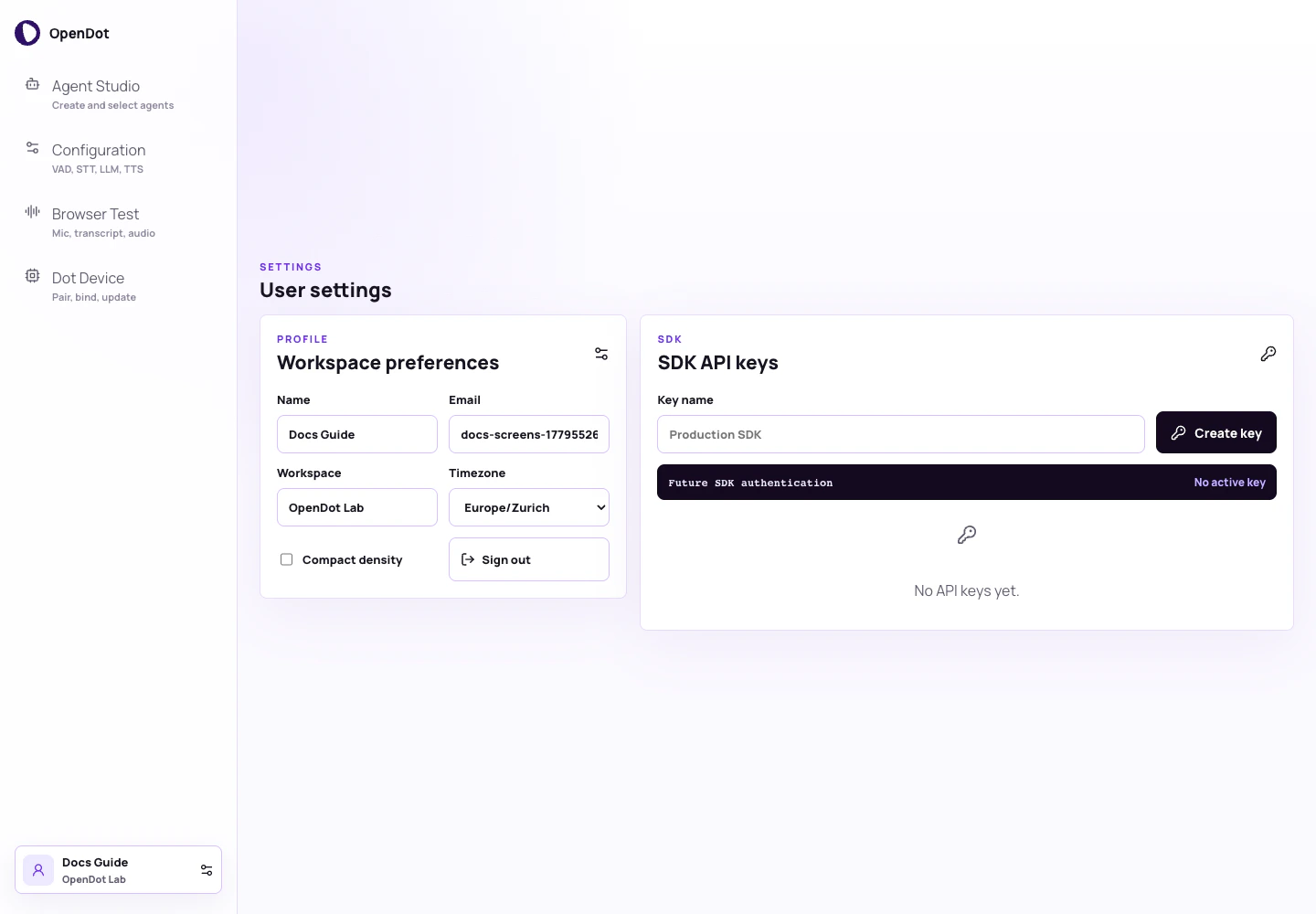The height and width of the screenshot is (914, 1316).
Task: Click the No API keys yet message
Action: click(x=967, y=590)
